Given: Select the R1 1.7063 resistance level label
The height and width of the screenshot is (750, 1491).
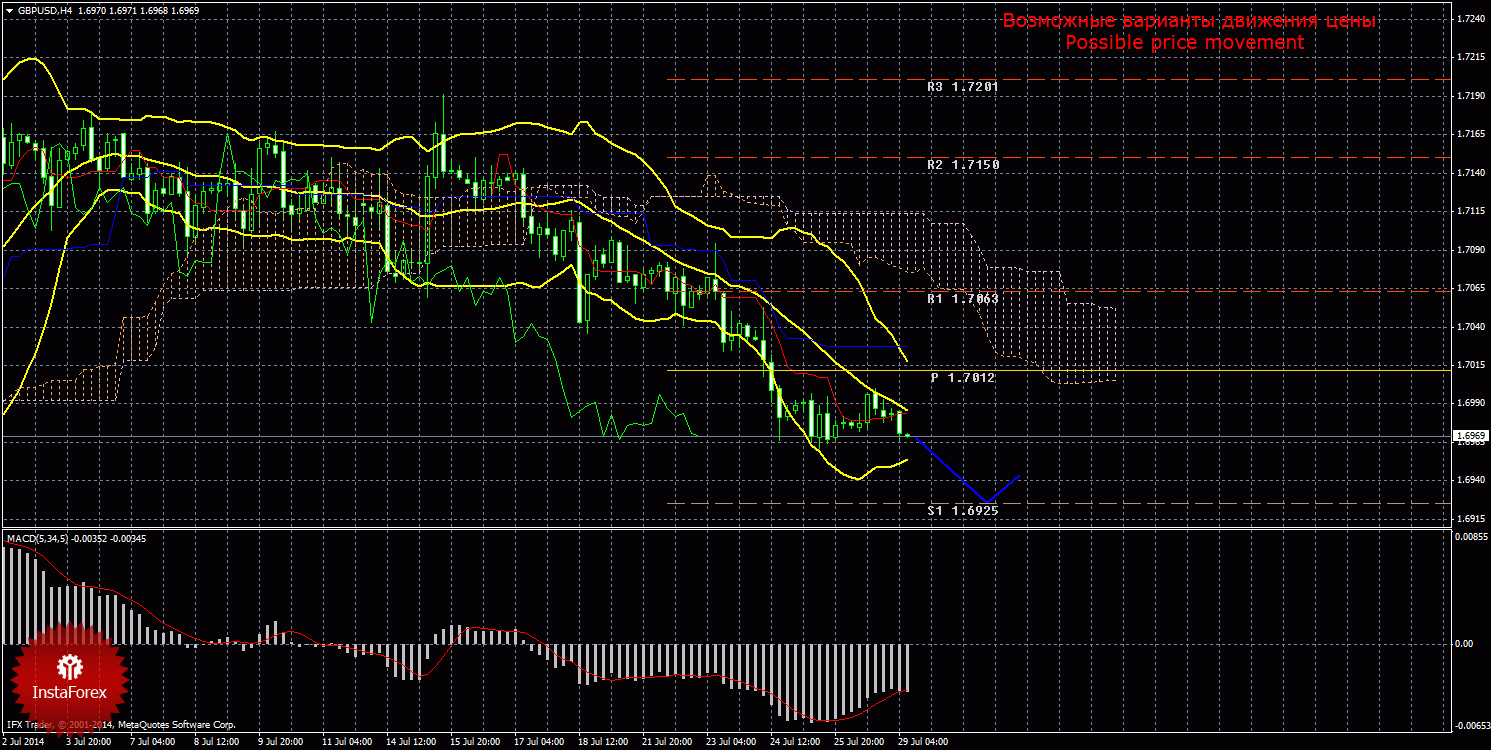Looking at the screenshot, I should coord(963,298).
